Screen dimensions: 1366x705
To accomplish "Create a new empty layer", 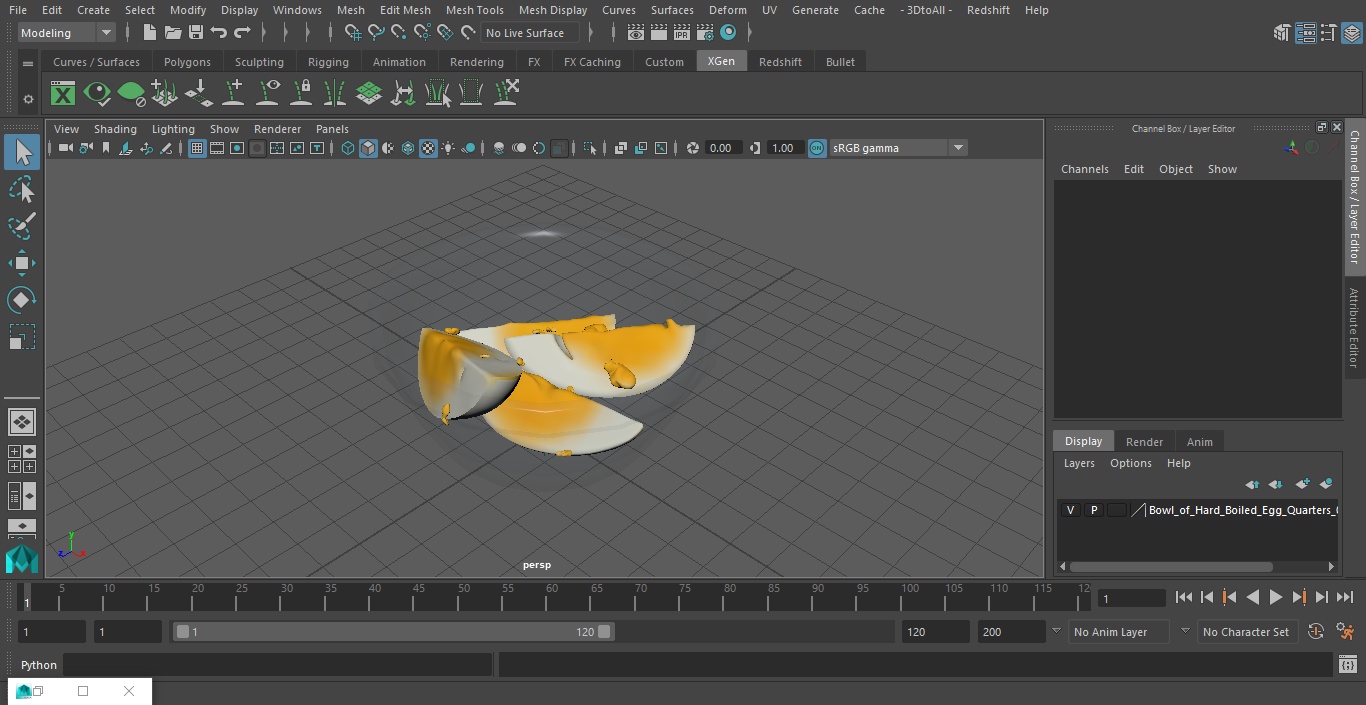I will 1301,484.
